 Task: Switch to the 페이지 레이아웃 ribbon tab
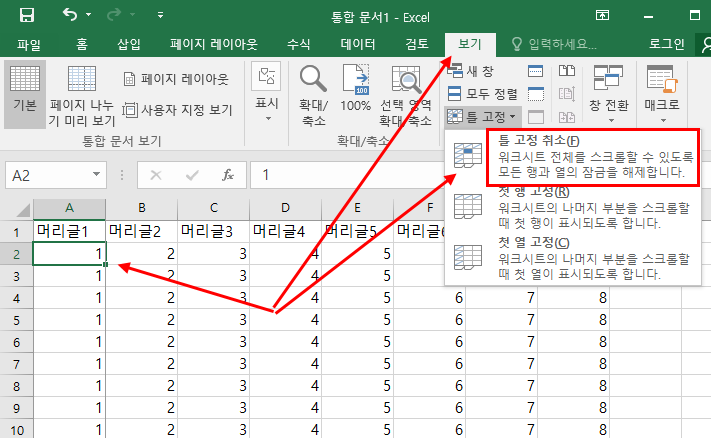[x=214, y=44]
